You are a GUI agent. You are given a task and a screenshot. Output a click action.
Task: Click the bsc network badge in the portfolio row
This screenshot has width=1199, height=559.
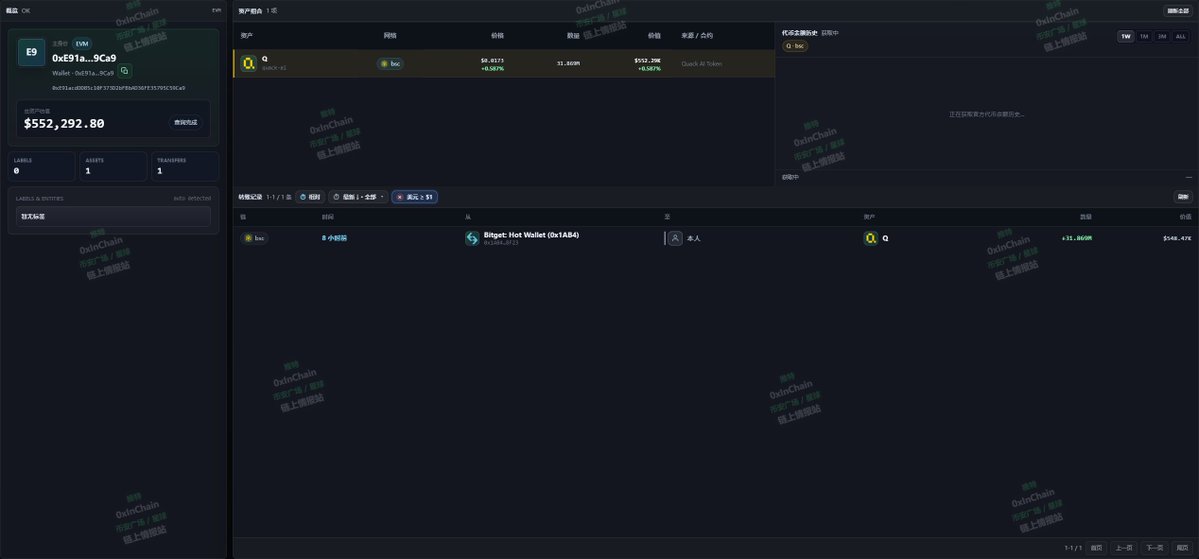click(391, 63)
